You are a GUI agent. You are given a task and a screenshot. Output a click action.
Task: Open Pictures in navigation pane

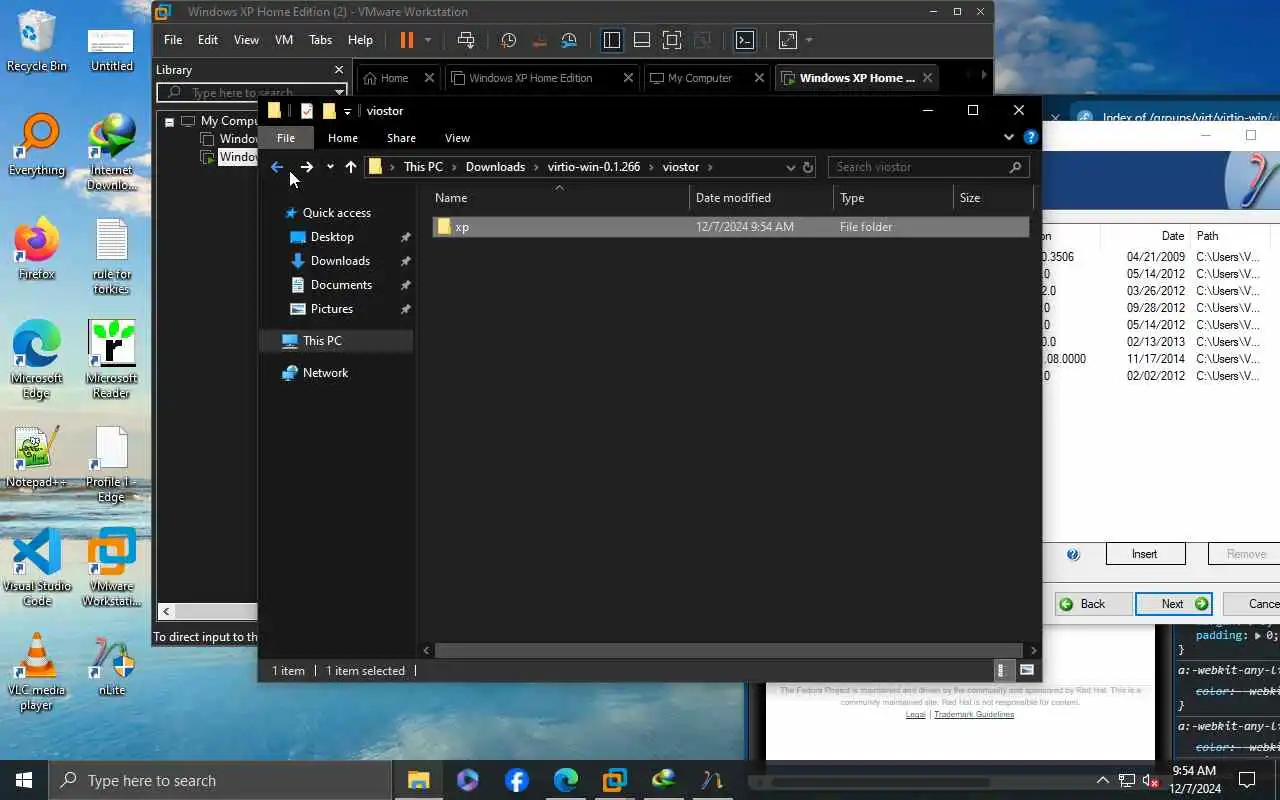tap(332, 309)
